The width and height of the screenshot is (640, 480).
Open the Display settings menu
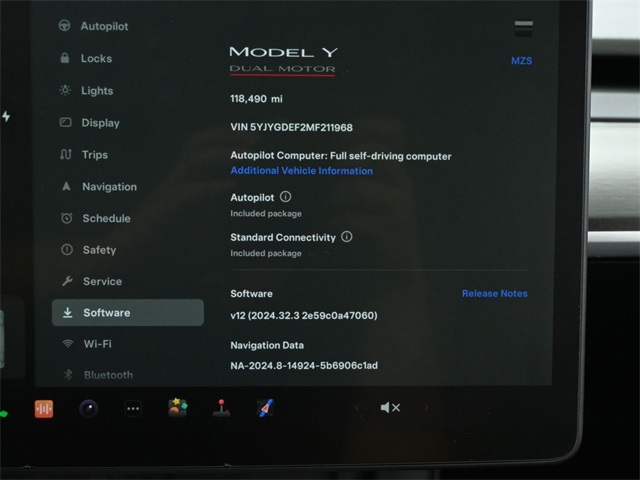point(90,123)
